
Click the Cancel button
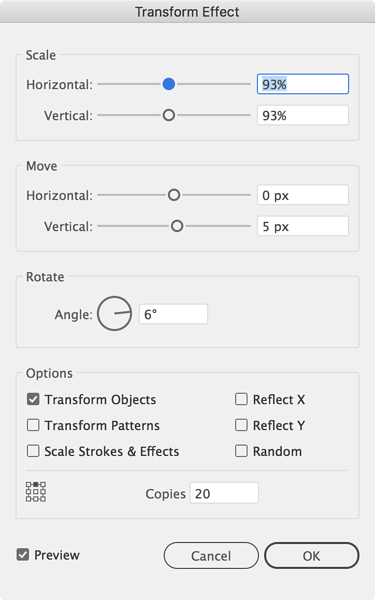click(211, 556)
